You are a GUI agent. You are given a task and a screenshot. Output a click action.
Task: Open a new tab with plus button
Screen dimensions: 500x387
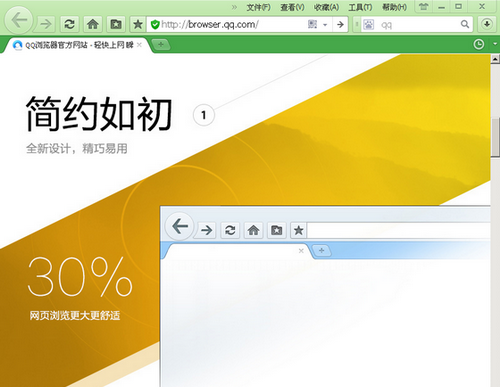[x=161, y=44]
